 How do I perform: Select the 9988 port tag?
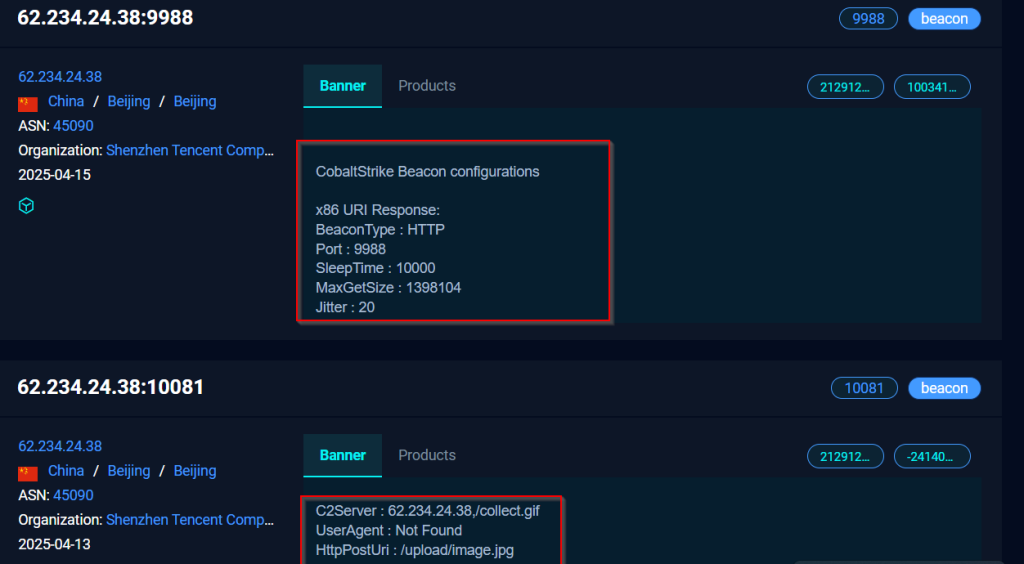pos(868,19)
